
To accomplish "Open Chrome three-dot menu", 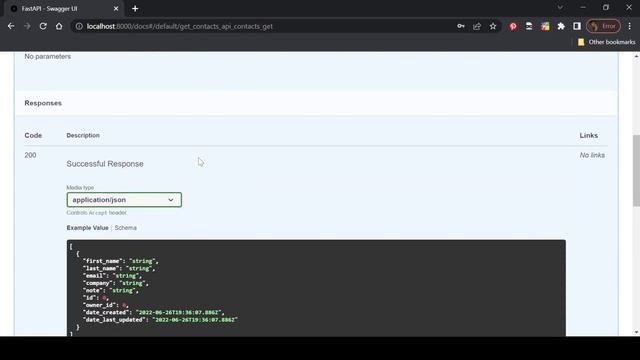I will [x=629, y=26].
